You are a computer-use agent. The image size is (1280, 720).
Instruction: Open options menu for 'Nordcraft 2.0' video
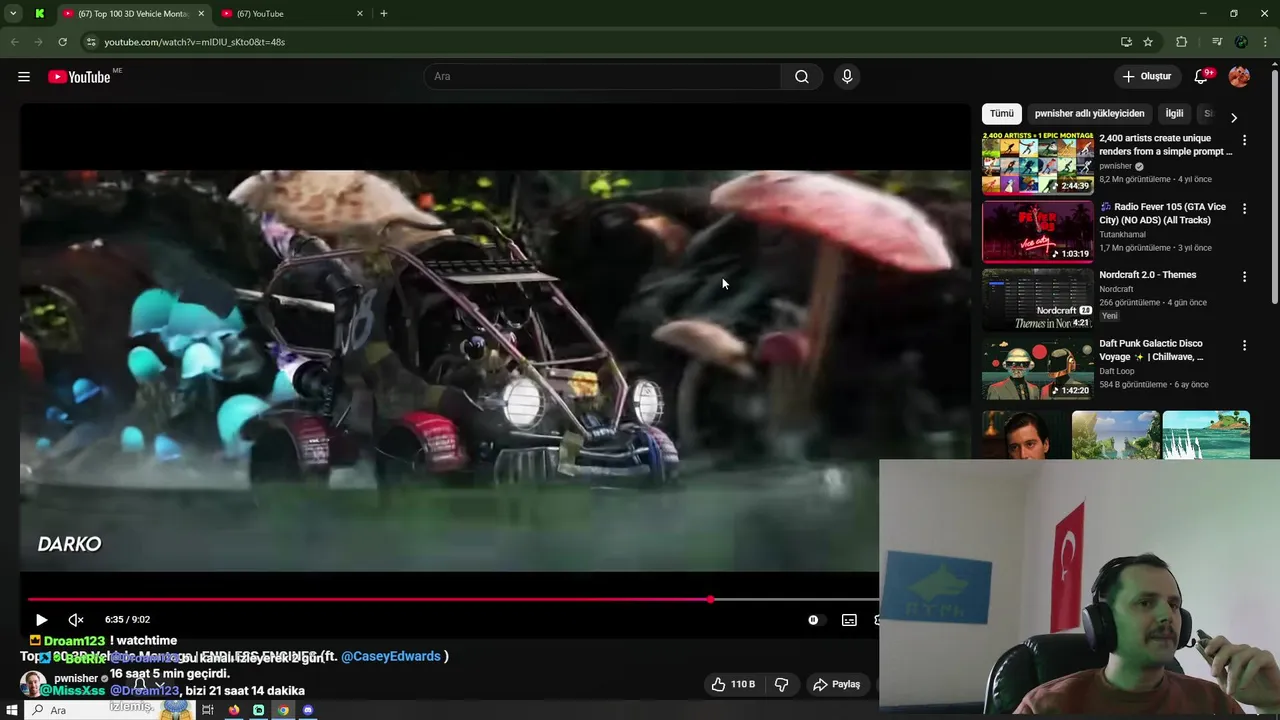(x=1244, y=277)
